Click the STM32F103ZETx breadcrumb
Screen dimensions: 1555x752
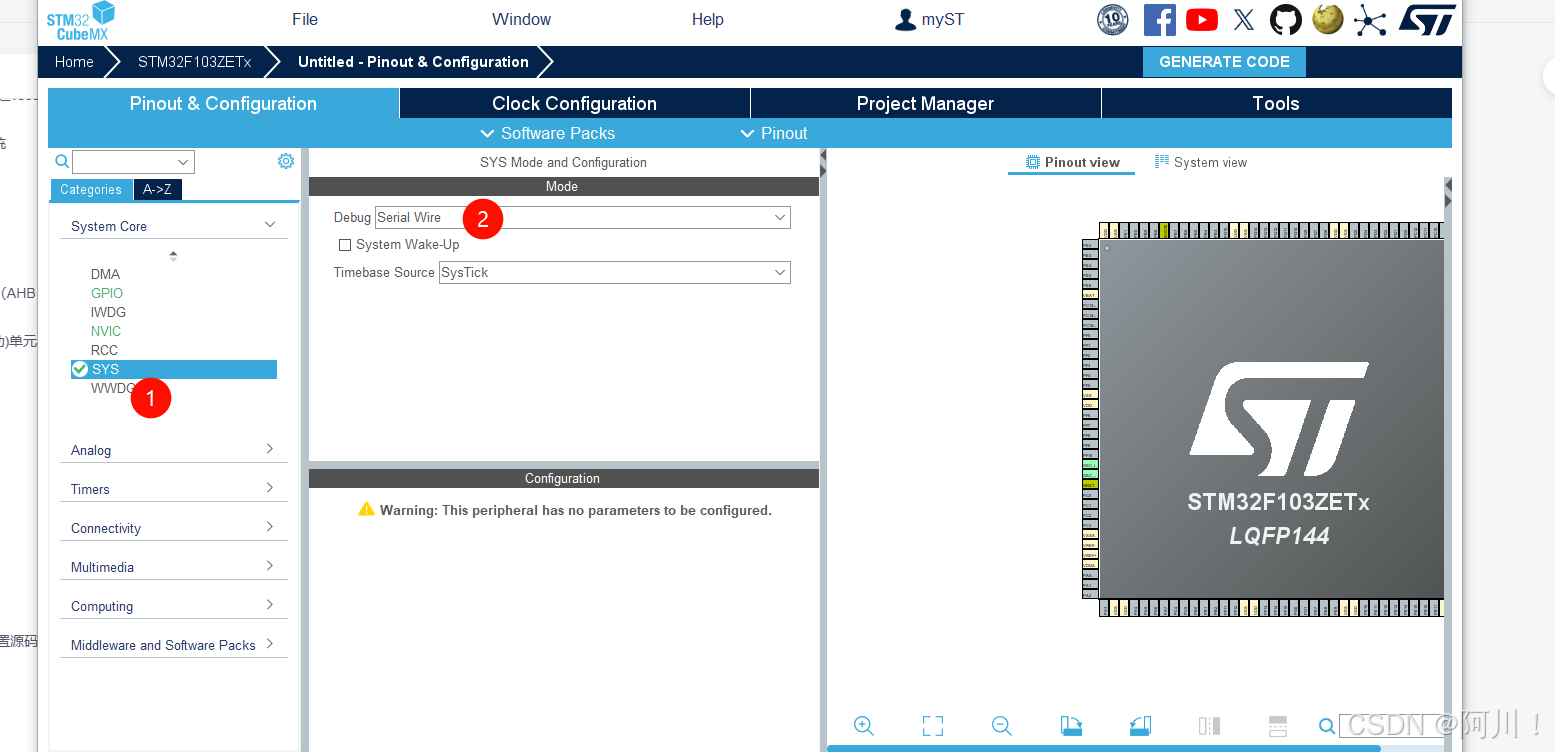tap(194, 62)
